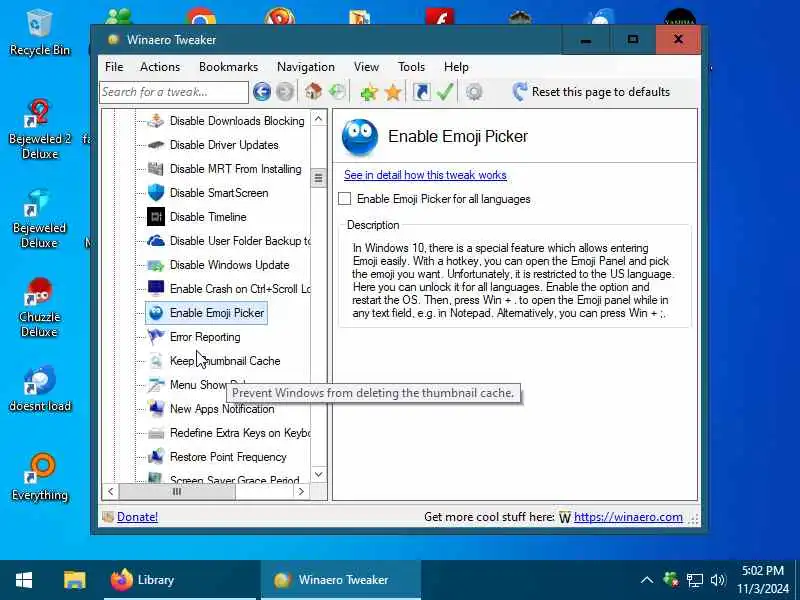Viewport: 800px width, 600px height.
Task: Select Bejeweled 2 Deluxe desktop shortcut
Action: pyautogui.click(x=40, y=130)
